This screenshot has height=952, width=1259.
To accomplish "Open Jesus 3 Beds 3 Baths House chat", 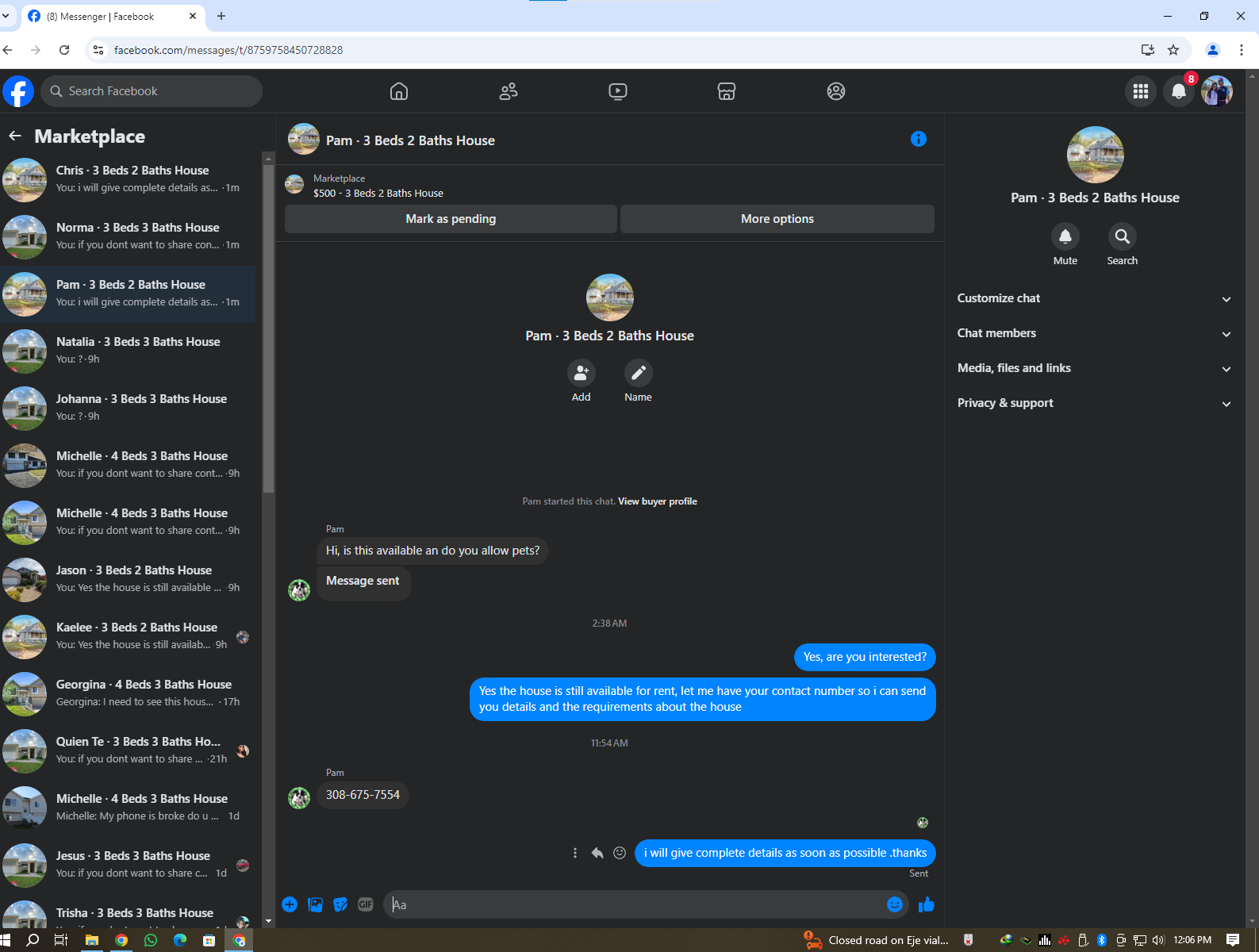I will point(129,866).
